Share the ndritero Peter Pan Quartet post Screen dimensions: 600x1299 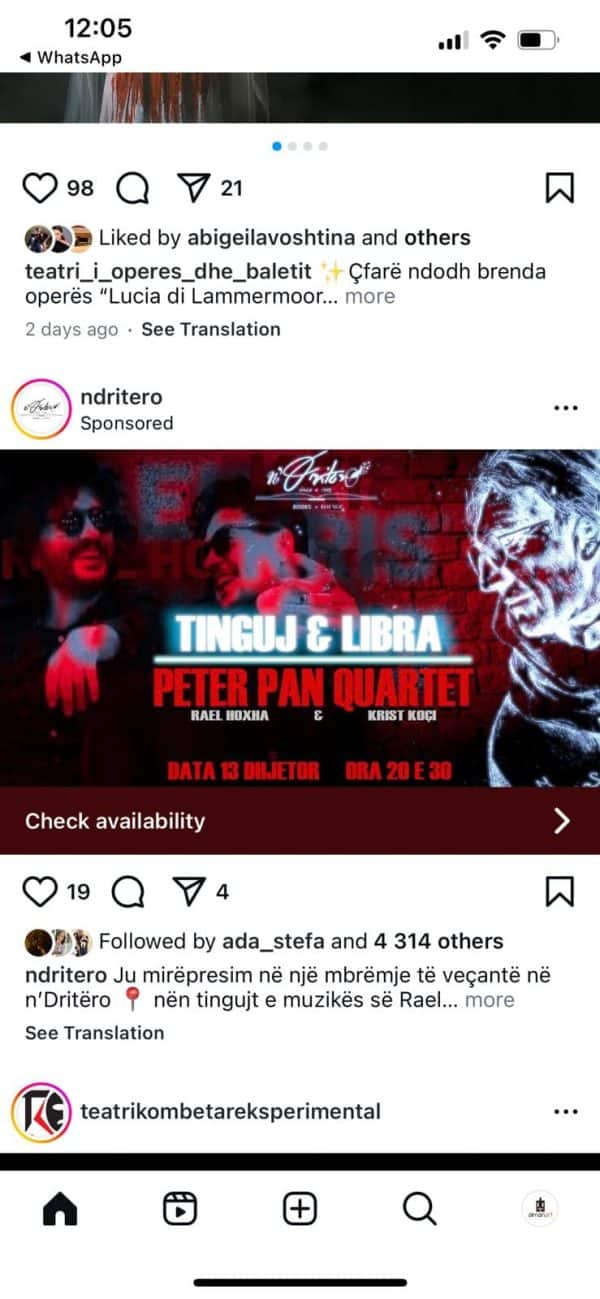190,891
